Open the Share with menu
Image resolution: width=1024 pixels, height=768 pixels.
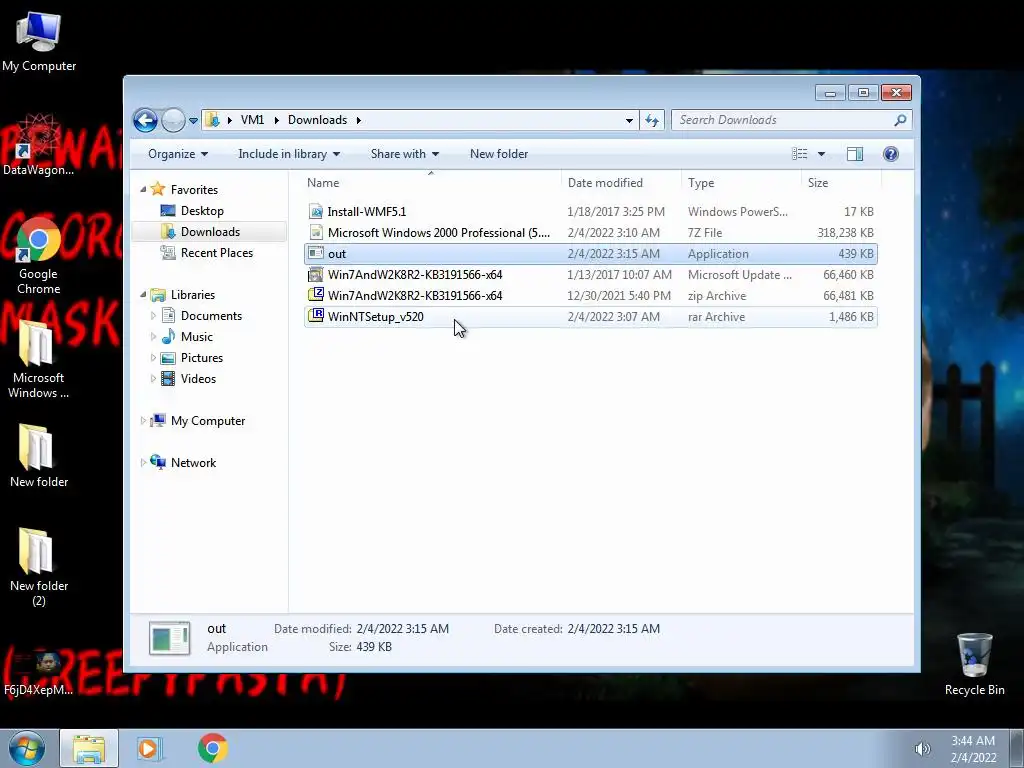pos(404,154)
